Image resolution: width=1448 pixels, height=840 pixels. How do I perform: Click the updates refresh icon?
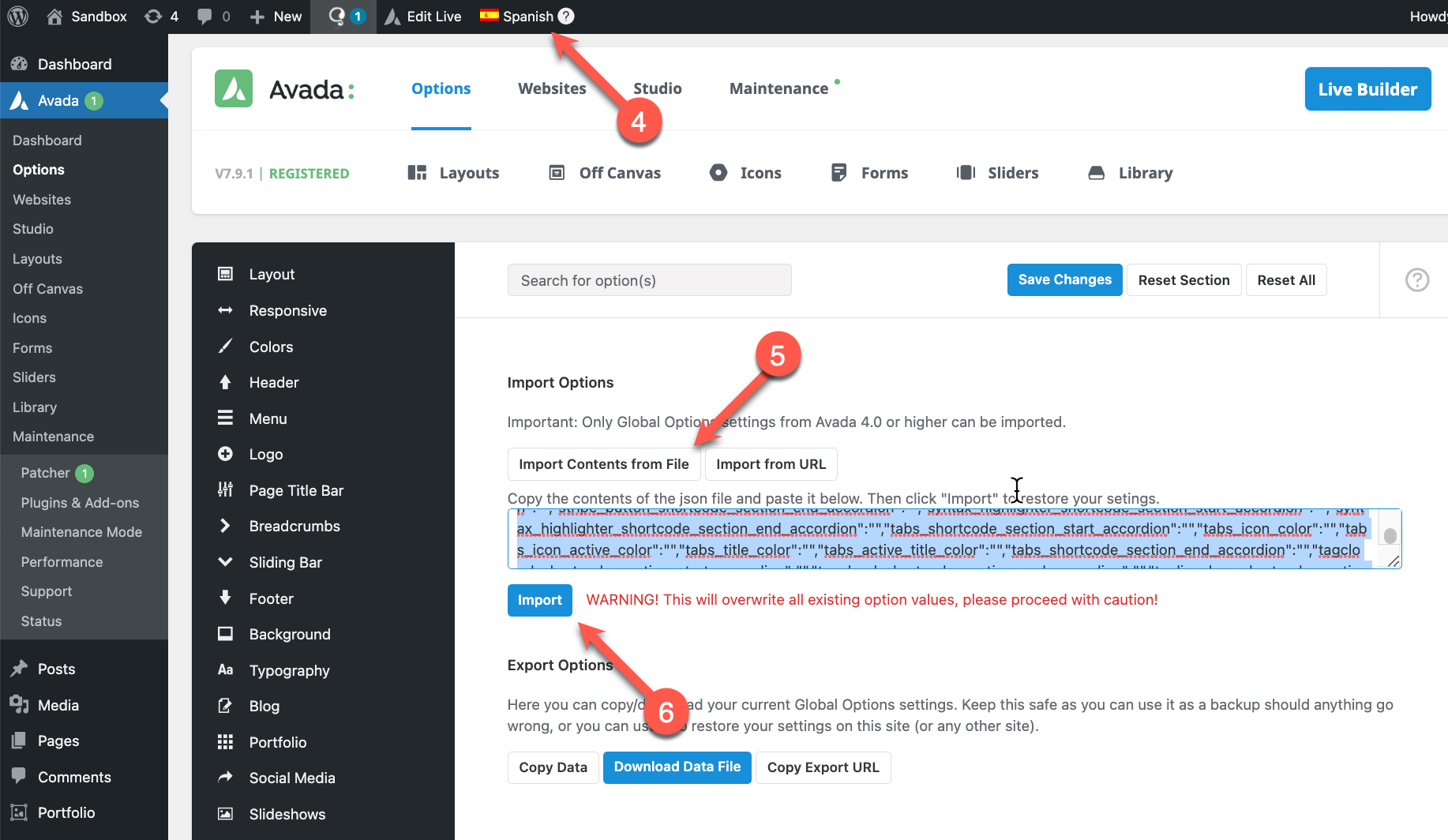pyautogui.click(x=153, y=16)
